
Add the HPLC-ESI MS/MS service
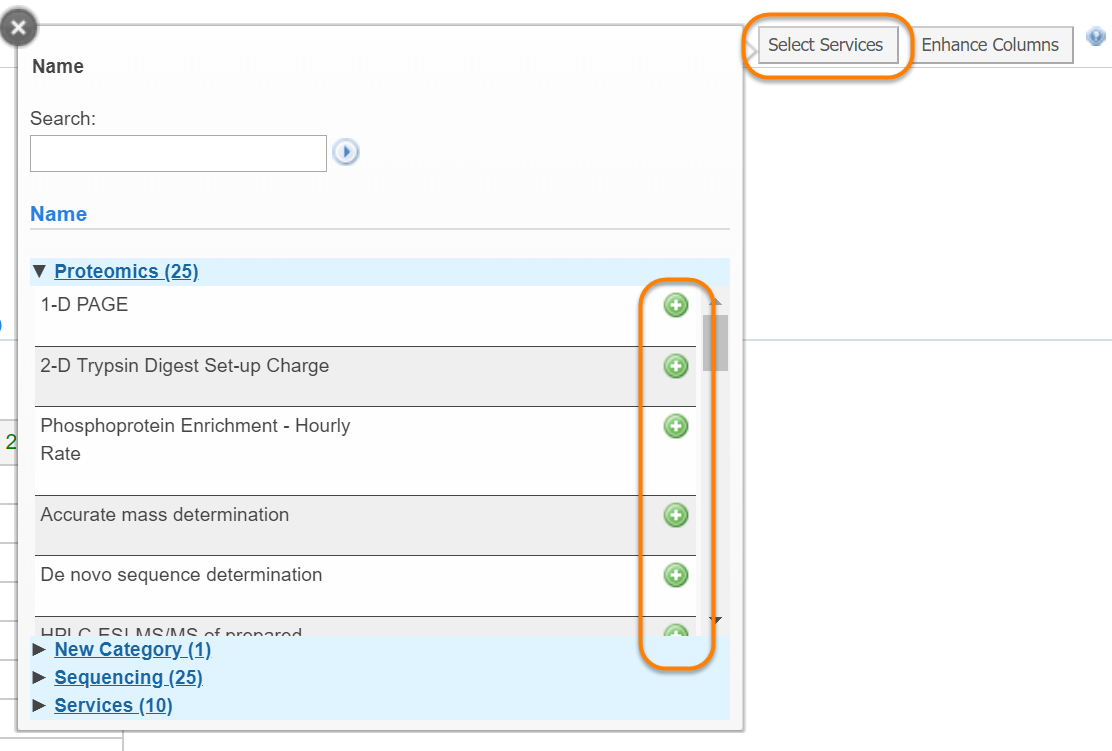(676, 631)
